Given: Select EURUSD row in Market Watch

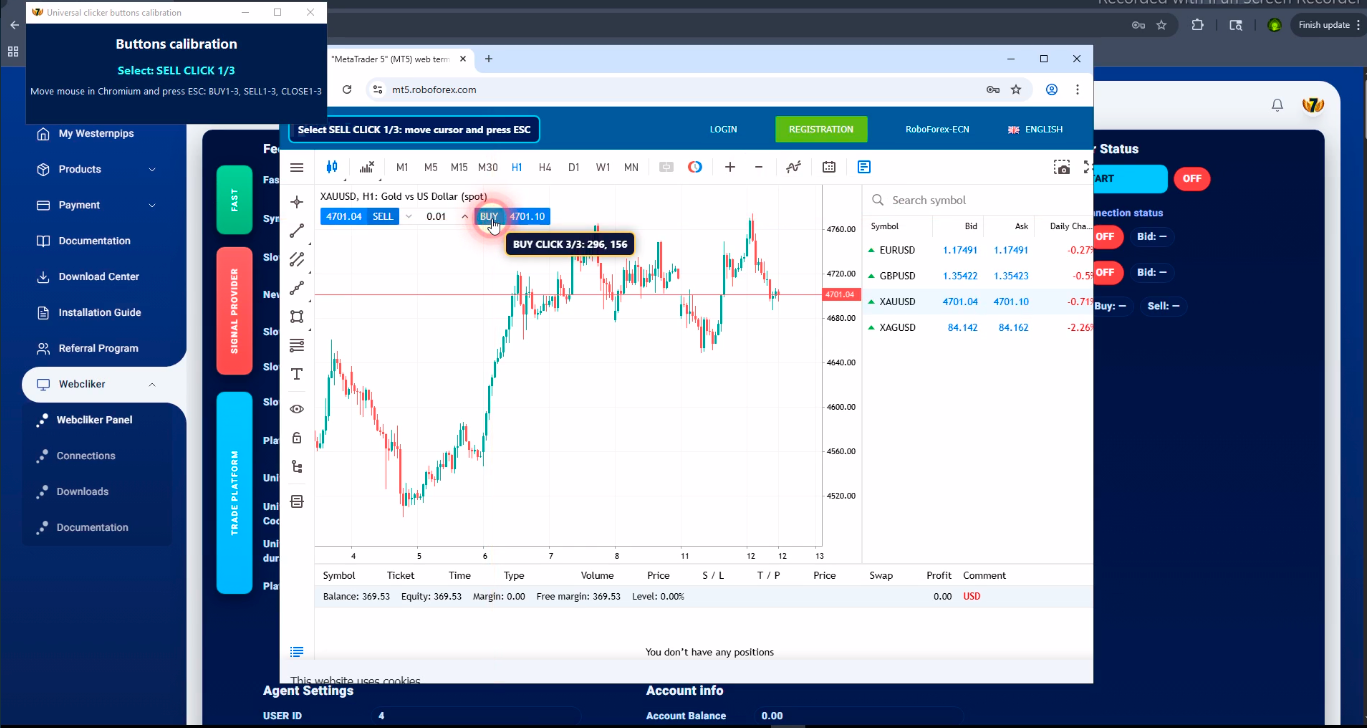Looking at the screenshot, I should pos(978,250).
